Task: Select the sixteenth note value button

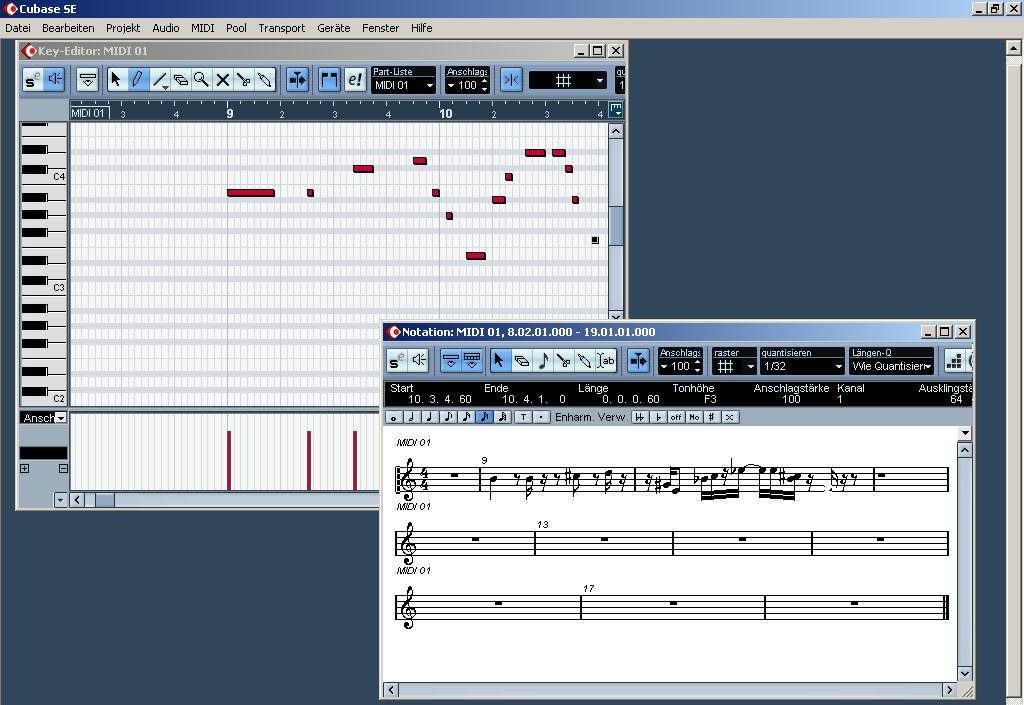Action: [x=466, y=417]
